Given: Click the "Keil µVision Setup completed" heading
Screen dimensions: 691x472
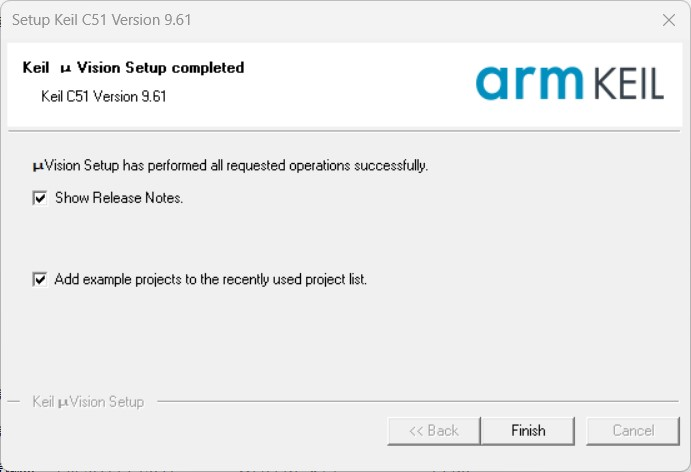Looking at the screenshot, I should [x=133, y=68].
